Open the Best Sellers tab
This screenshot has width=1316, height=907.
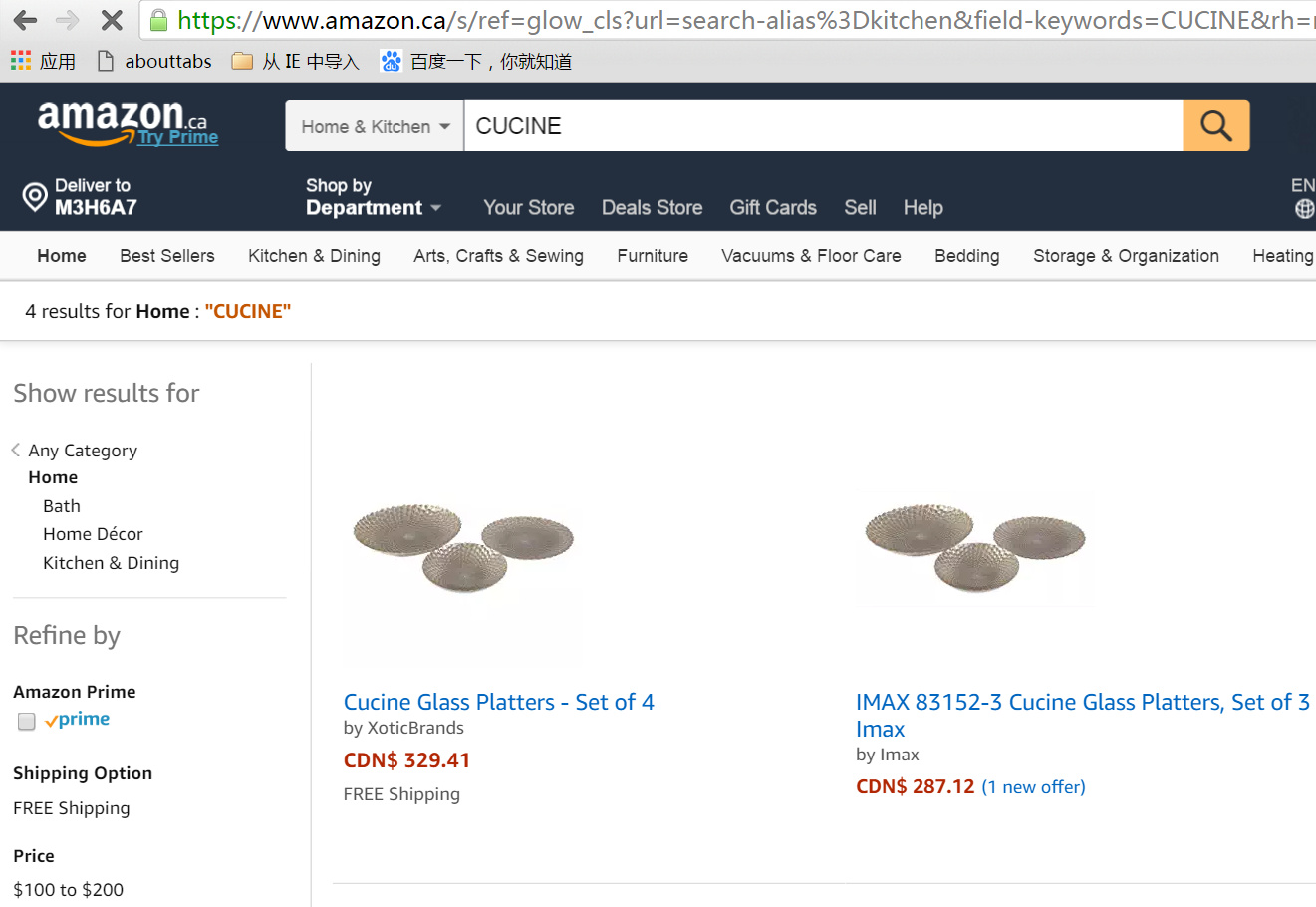coord(167,256)
